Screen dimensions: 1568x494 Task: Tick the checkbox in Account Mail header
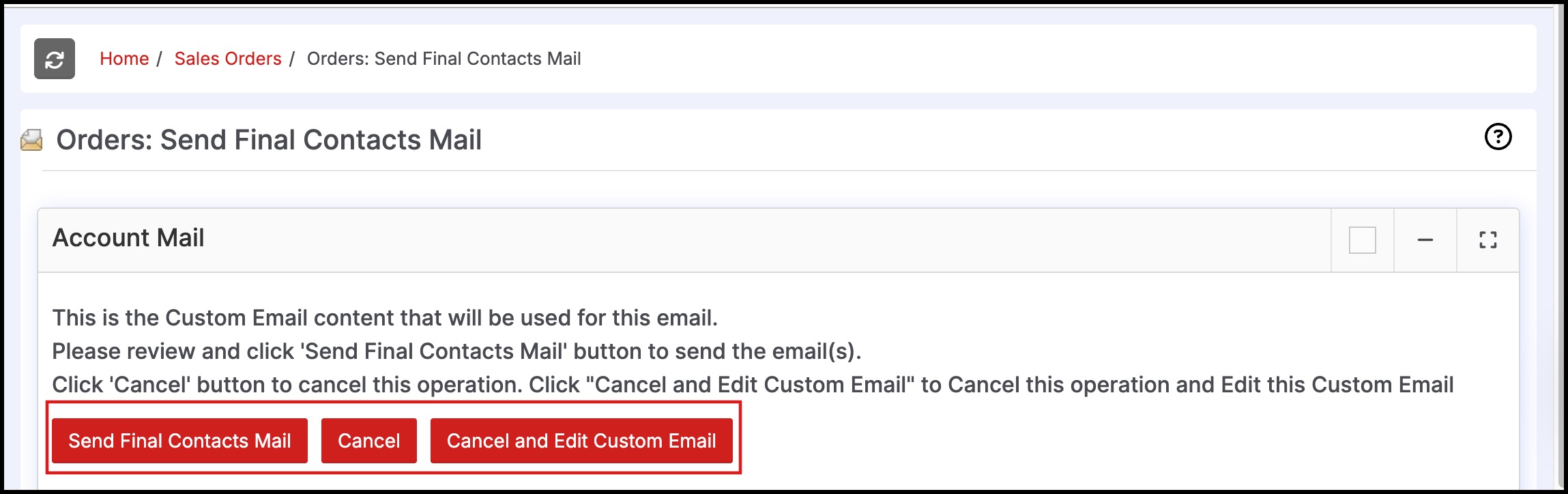pyautogui.click(x=1362, y=240)
